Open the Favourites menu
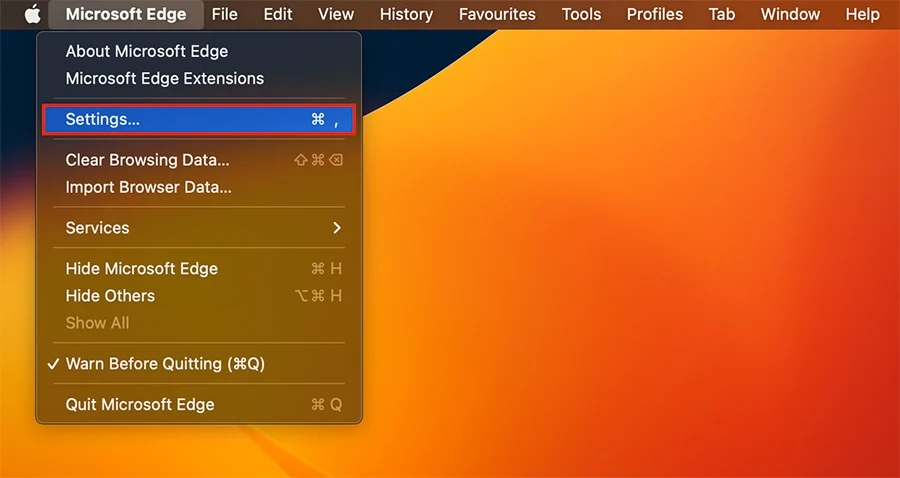 point(497,14)
